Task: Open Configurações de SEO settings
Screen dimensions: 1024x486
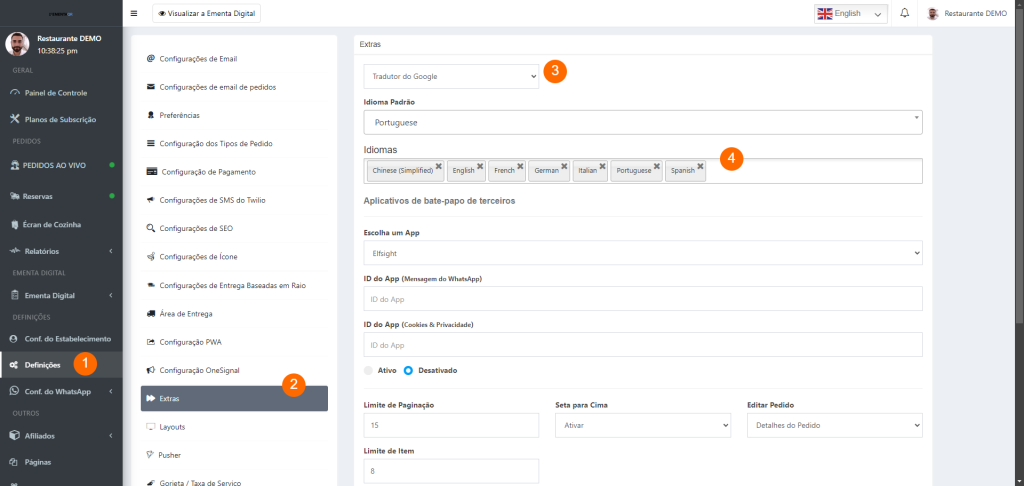Action: pos(197,228)
